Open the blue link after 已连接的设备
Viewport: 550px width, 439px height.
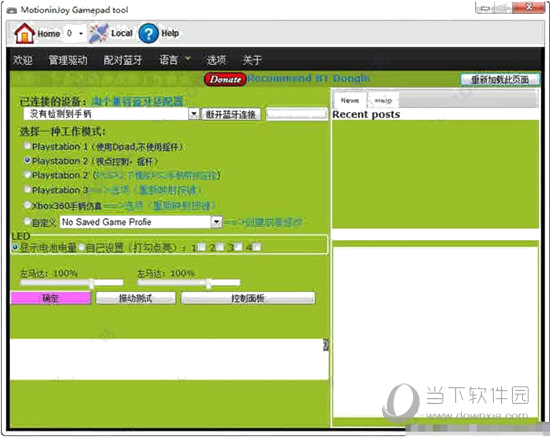[x=137, y=101]
